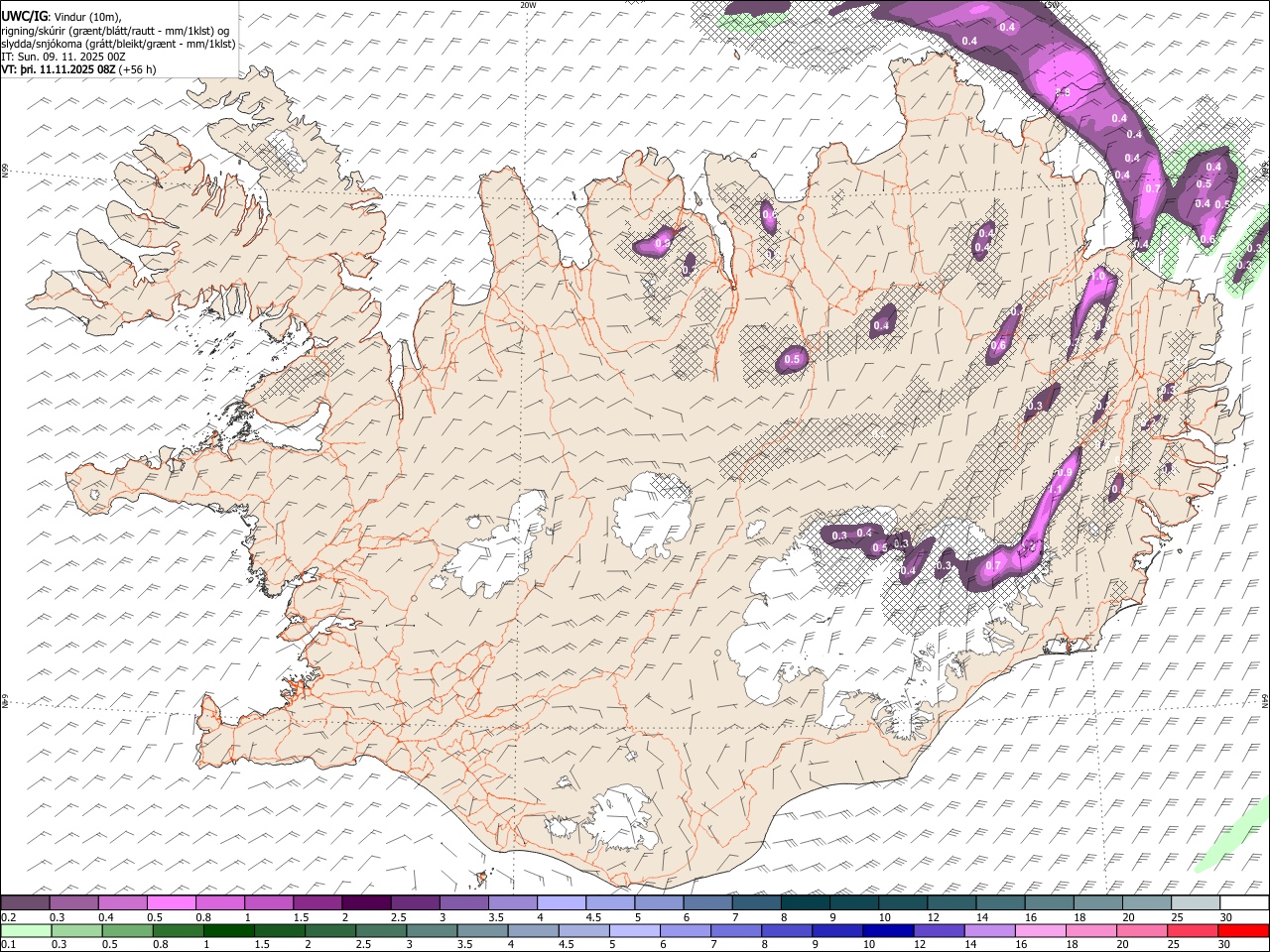Screen dimensions: 1270x952
Task: Select the 'slydda/snjókoma' legend description line
Action: [118, 44]
